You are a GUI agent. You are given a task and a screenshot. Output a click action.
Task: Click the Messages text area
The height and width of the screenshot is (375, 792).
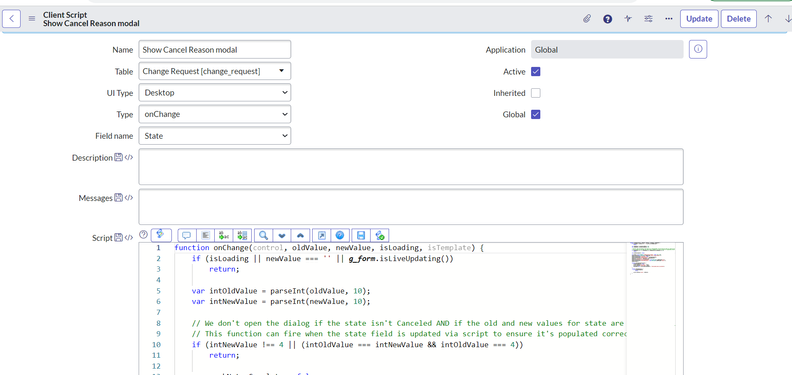411,207
